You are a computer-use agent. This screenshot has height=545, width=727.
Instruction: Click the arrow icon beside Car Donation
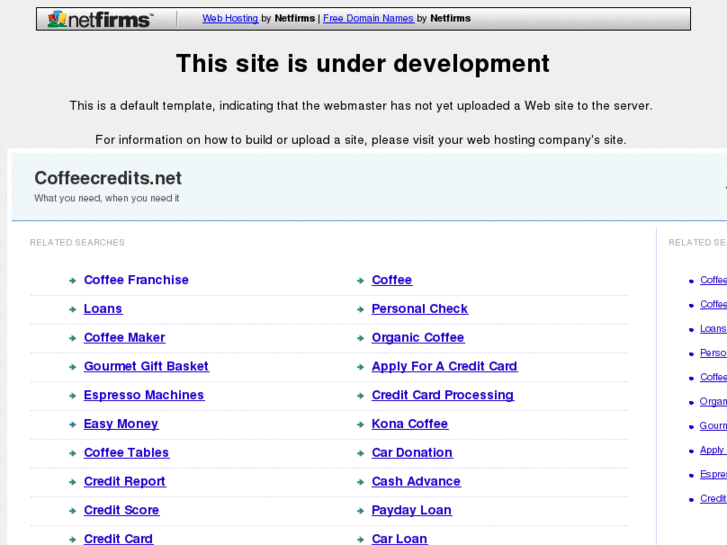(360, 453)
